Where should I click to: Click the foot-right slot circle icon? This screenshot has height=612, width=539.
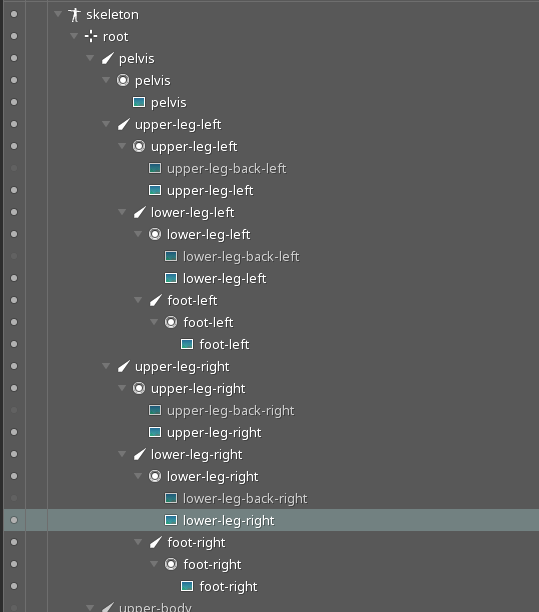[x=171, y=564]
